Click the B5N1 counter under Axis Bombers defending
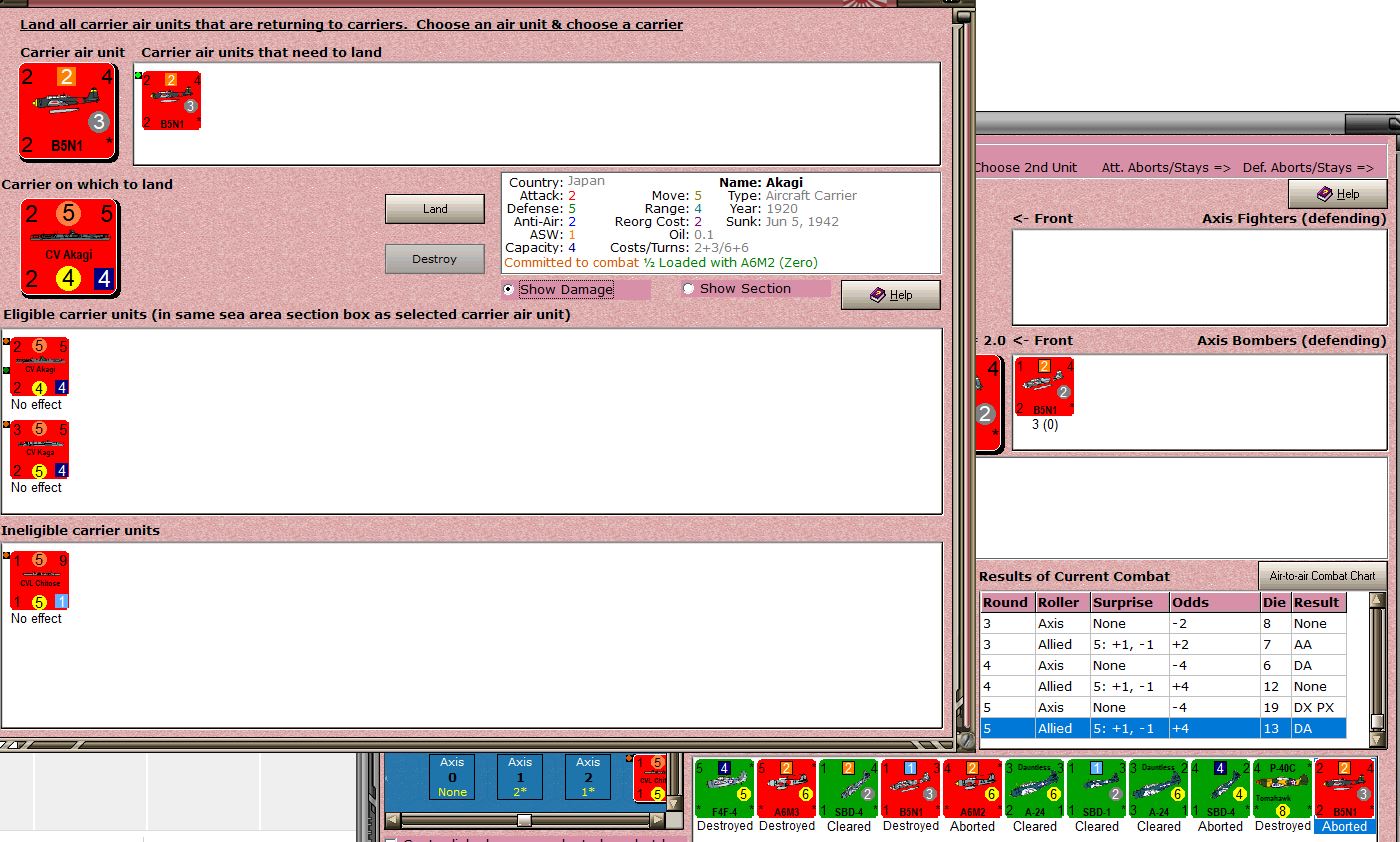This screenshot has width=1400, height=842. (1044, 387)
